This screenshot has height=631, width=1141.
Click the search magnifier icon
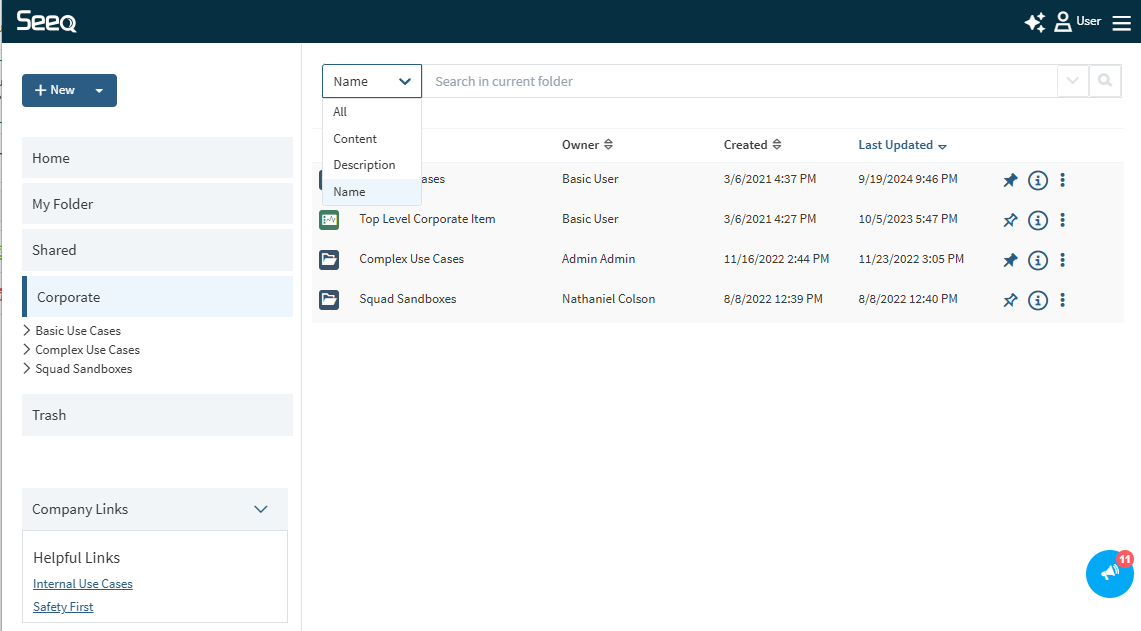tap(1104, 81)
